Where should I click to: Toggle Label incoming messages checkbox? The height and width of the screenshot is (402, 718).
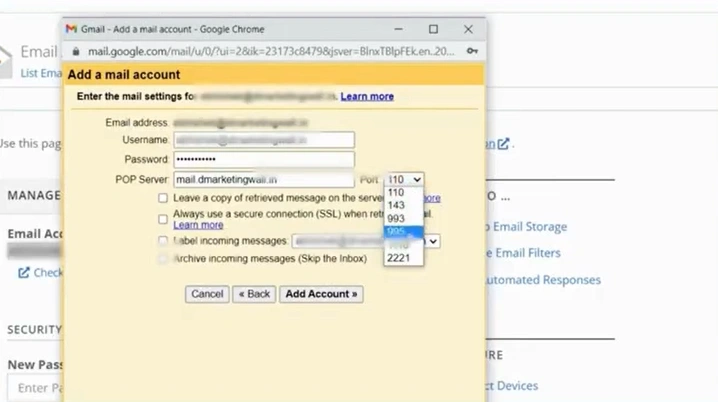pos(163,241)
